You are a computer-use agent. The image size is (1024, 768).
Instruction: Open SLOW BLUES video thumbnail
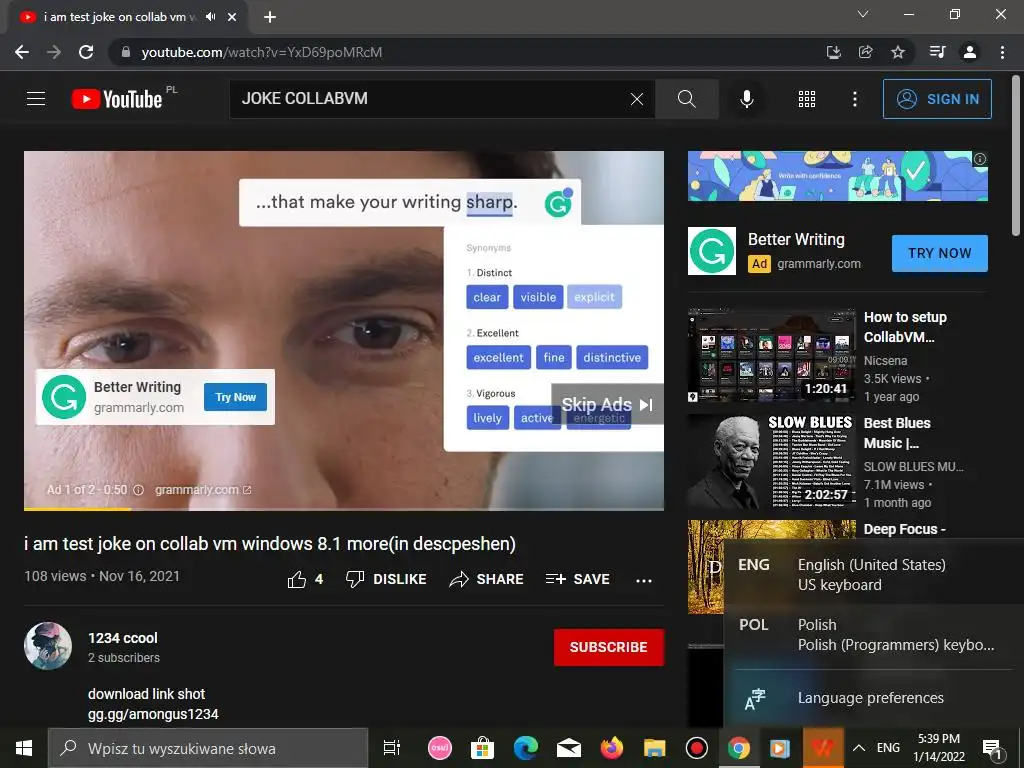tap(771, 462)
